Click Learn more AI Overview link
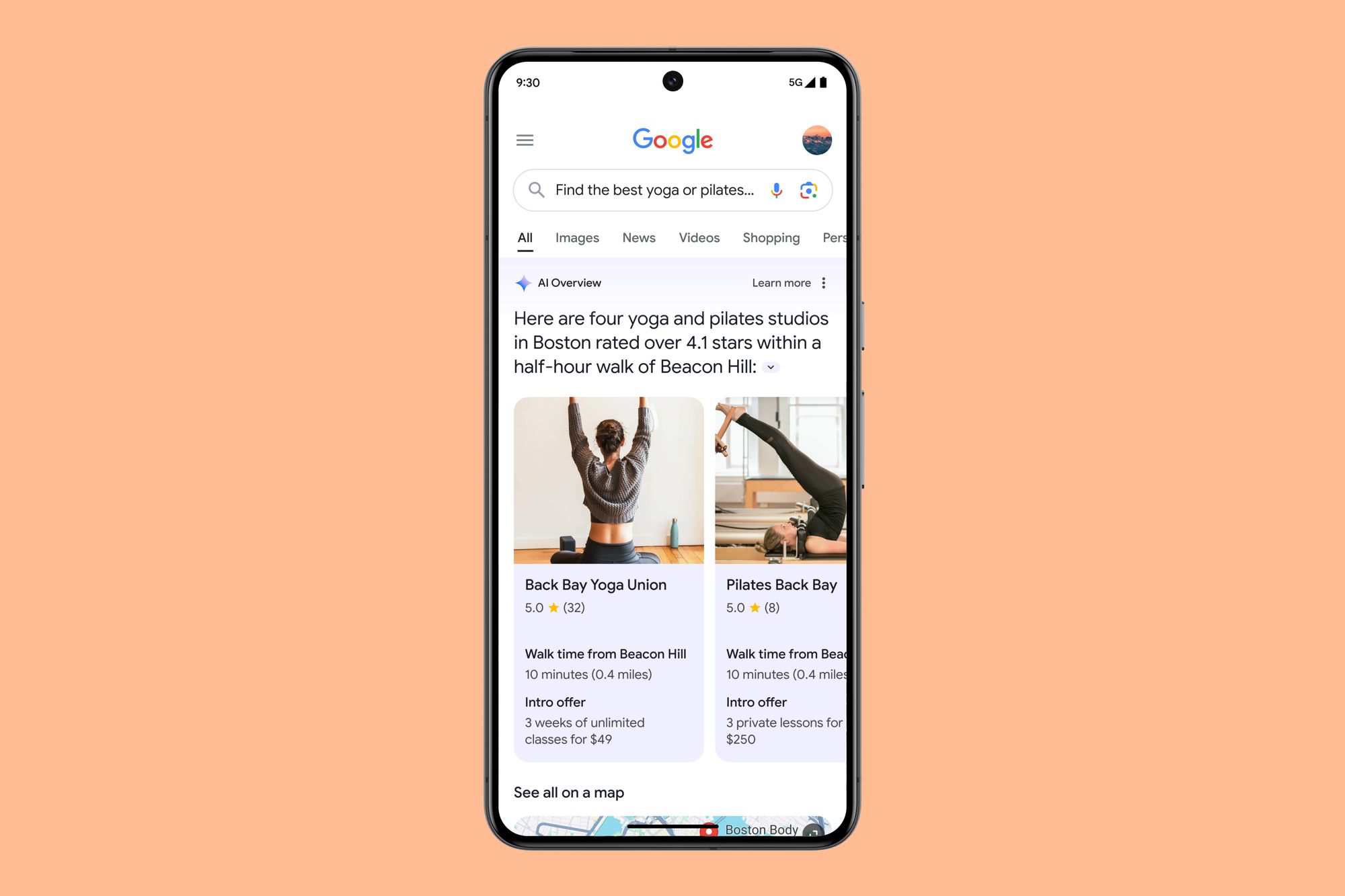Screen dimensions: 1345x896 (x=781, y=283)
